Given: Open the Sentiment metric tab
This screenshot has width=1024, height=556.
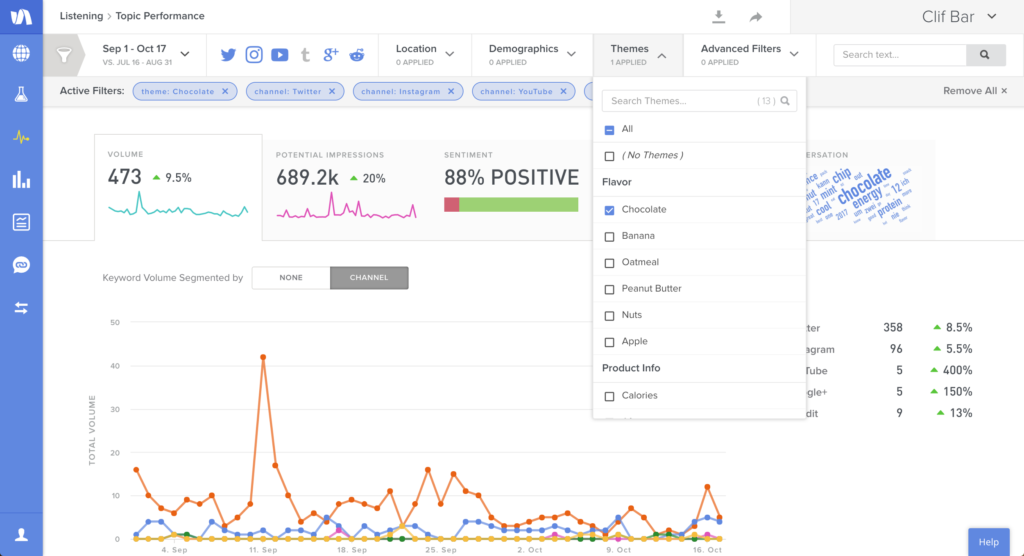Looking at the screenshot, I should coord(511,188).
